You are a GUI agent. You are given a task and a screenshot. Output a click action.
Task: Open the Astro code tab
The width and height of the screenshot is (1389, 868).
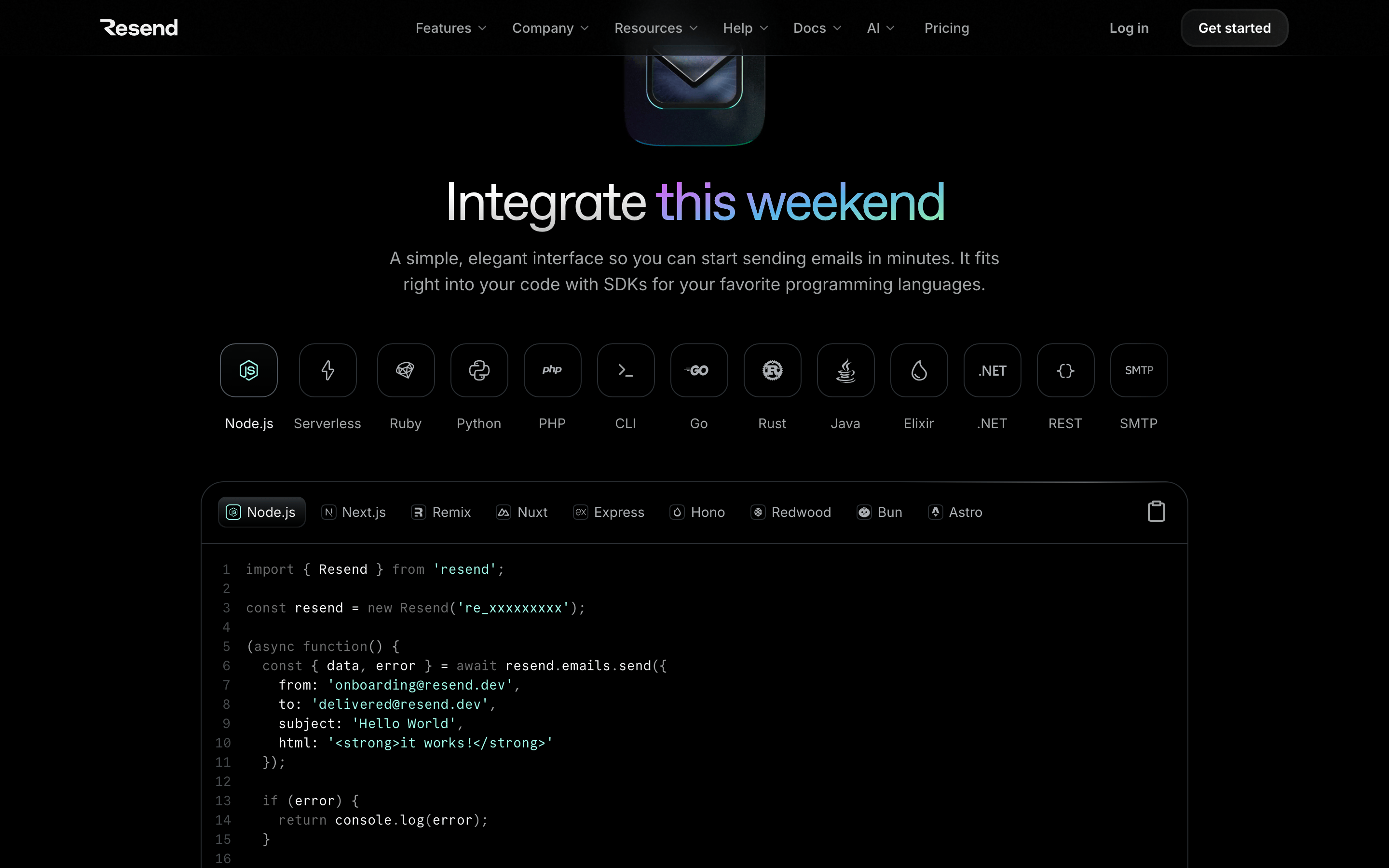tap(955, 512)
